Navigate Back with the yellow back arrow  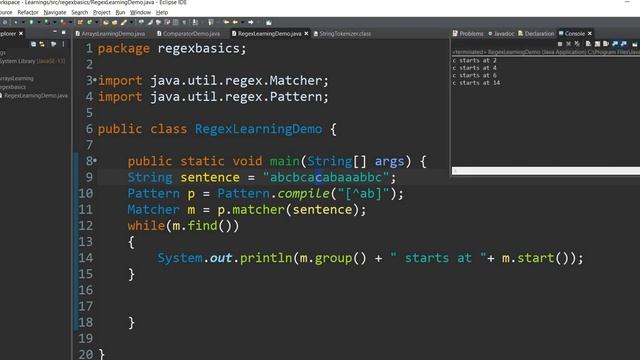click(235, 22)
